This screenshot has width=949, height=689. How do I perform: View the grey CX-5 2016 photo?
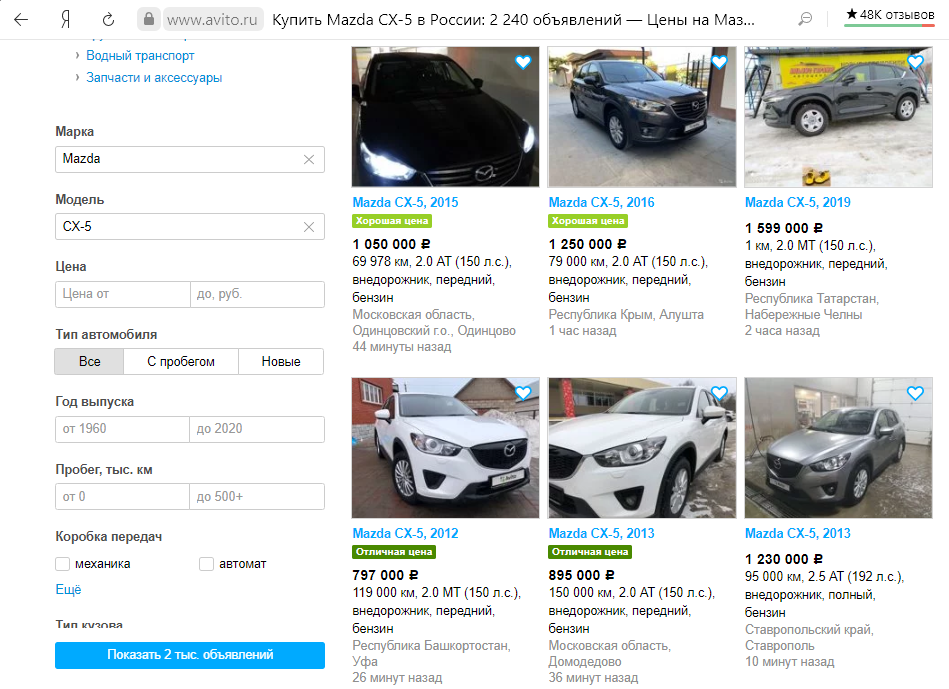[x=642, y=117]
